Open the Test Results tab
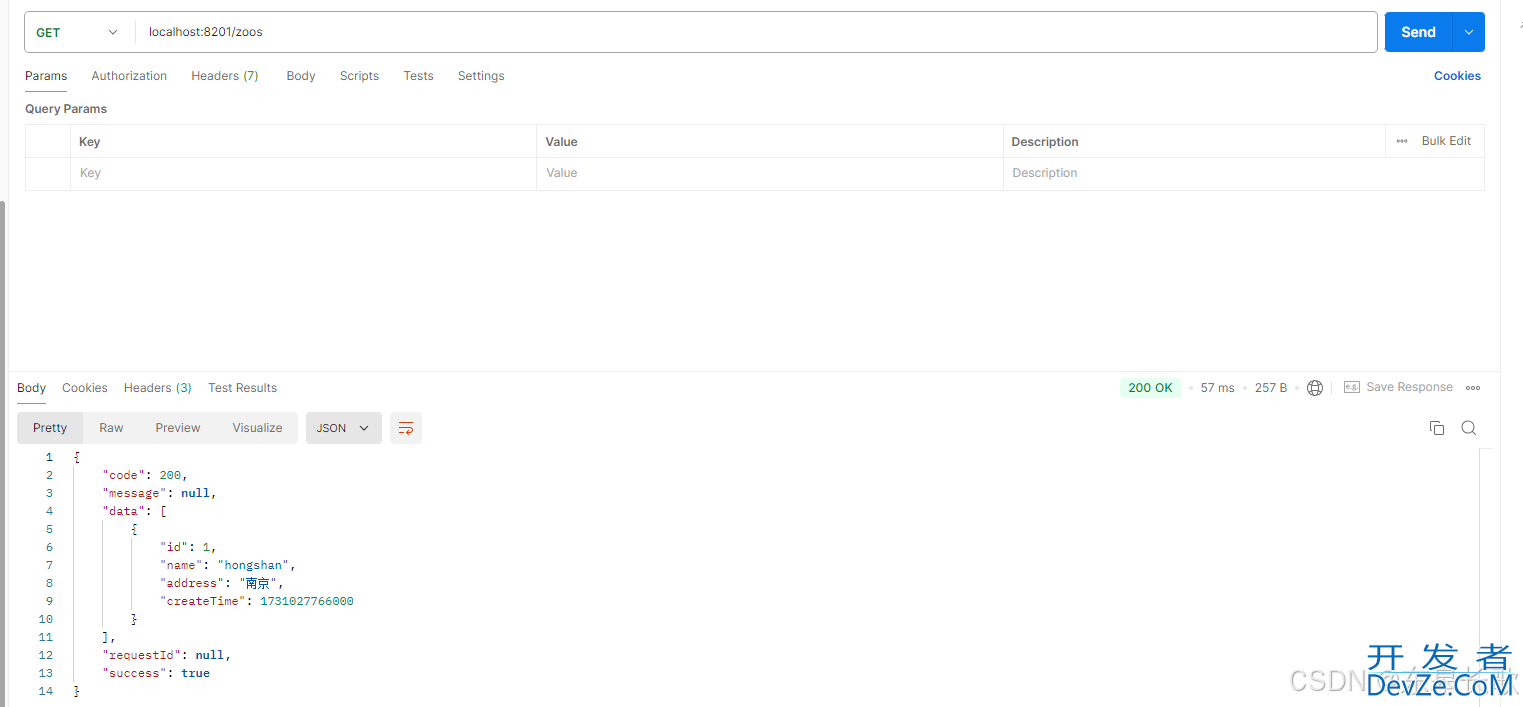Image resolution: width=1523 pixels, height=707 pixels. click(242, 388)
